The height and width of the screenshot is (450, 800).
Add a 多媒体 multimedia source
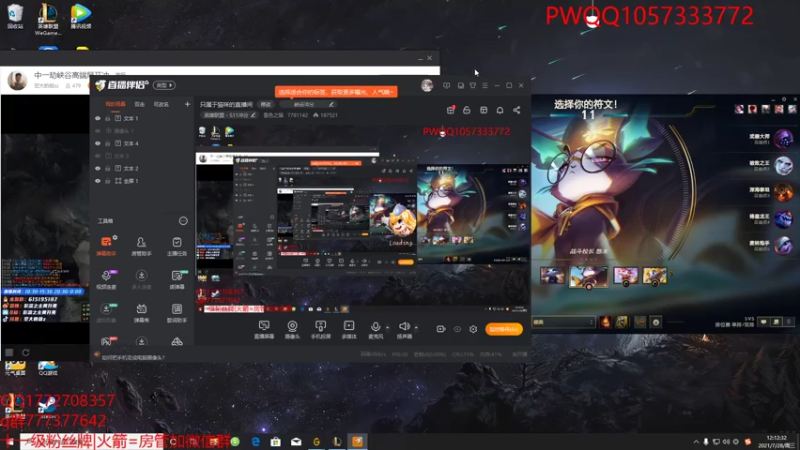[349, 330]
